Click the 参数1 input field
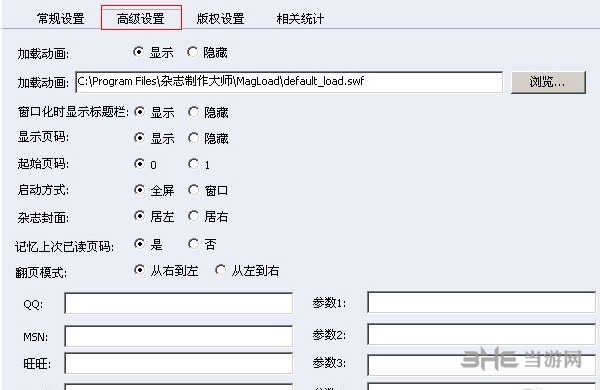This screenshot has width=600, height=390. (x=481, y=302)
